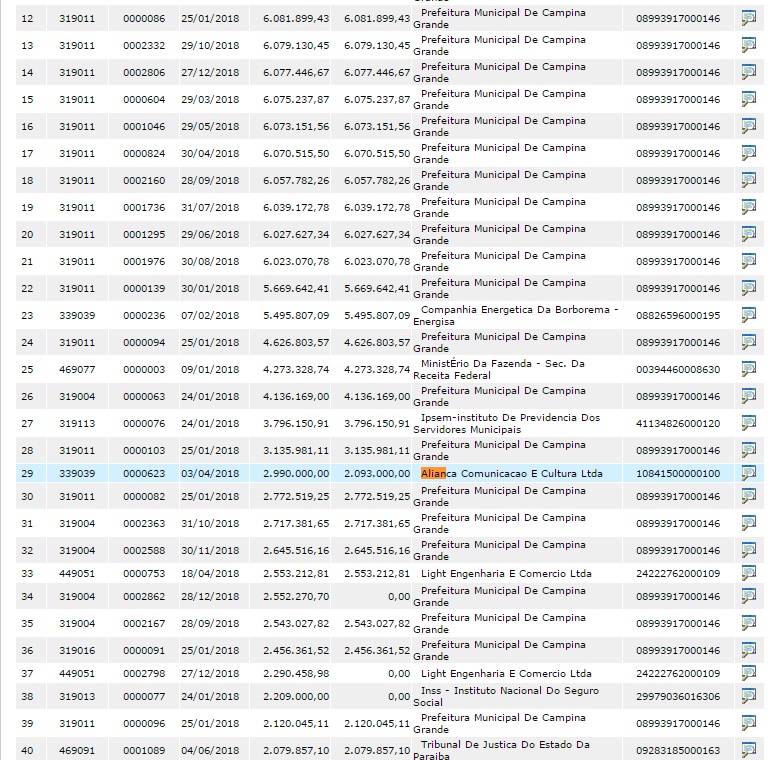Image resolution: width=778 pixels, height=760 pixels.
Task: Open details icon for row 12
Action: point(749,18)
